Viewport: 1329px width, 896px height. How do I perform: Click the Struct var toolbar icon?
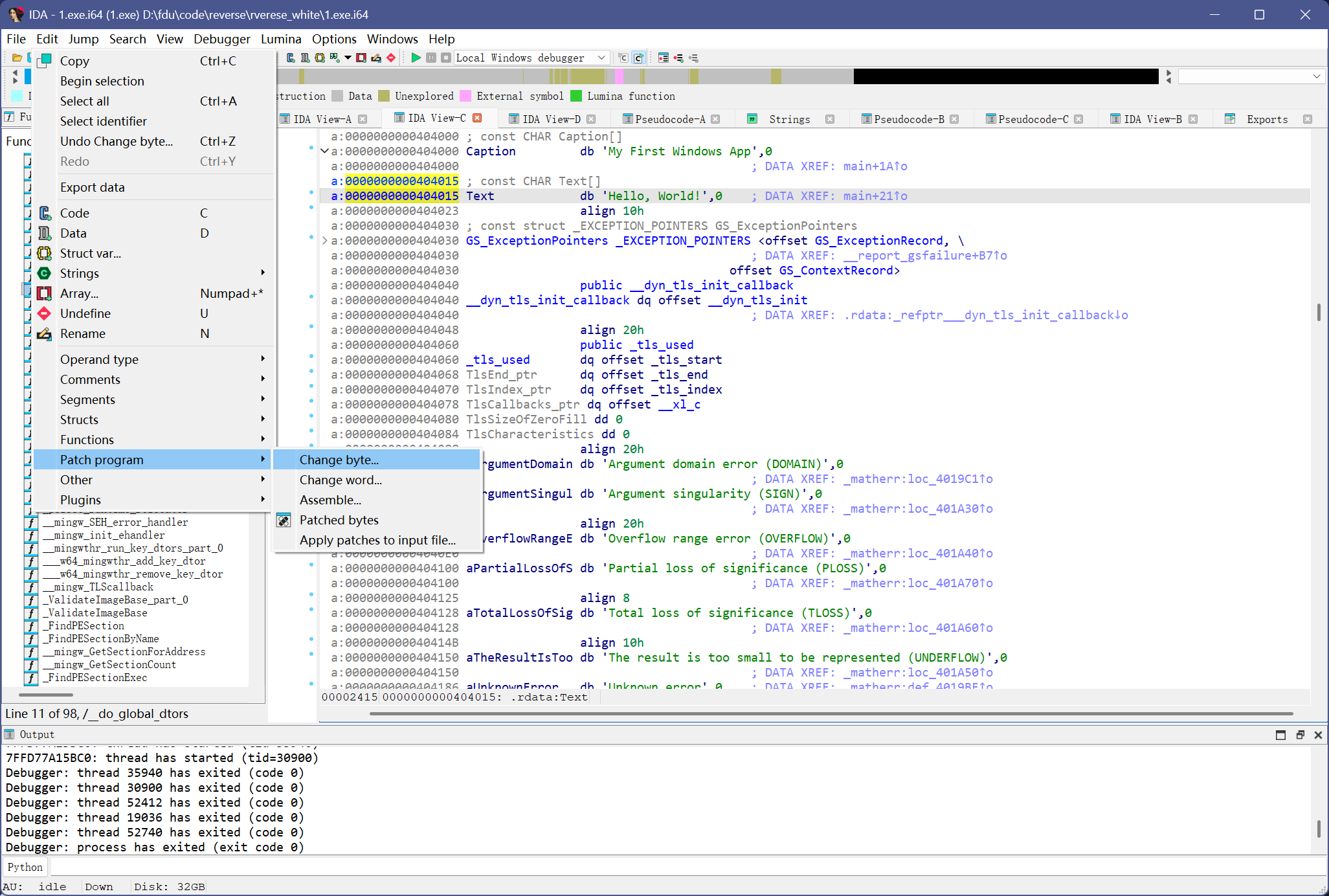pos(320,58)
